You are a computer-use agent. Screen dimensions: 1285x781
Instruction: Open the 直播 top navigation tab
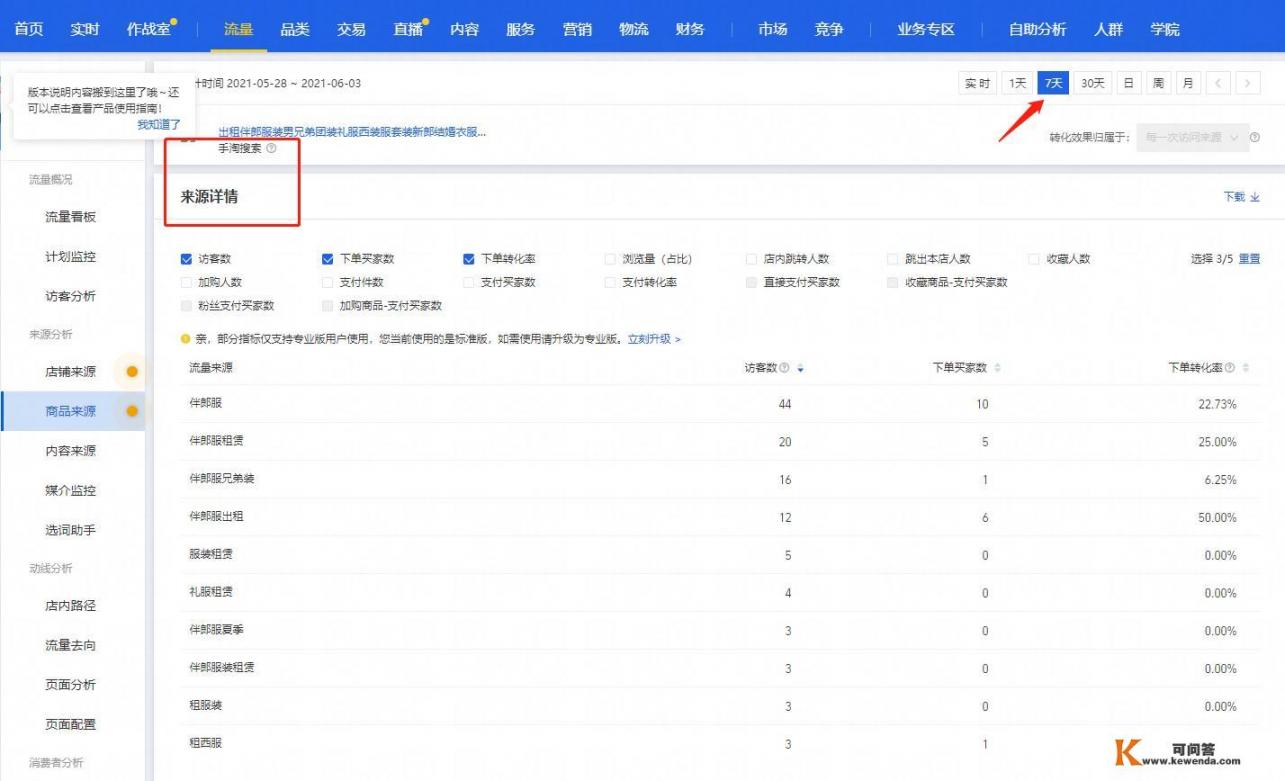point(408,29)
